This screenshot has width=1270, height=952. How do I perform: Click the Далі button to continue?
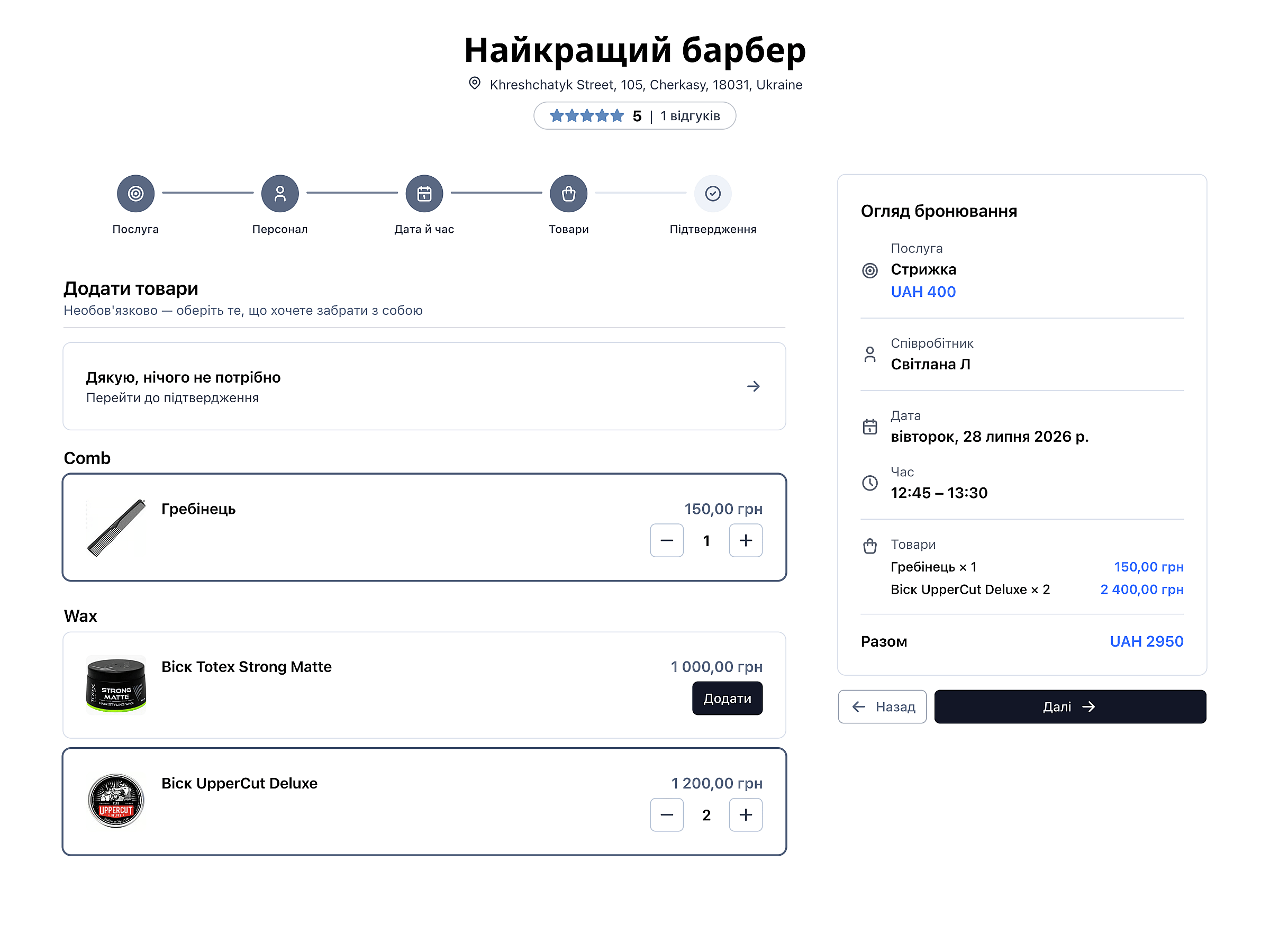coord(1070,707)
